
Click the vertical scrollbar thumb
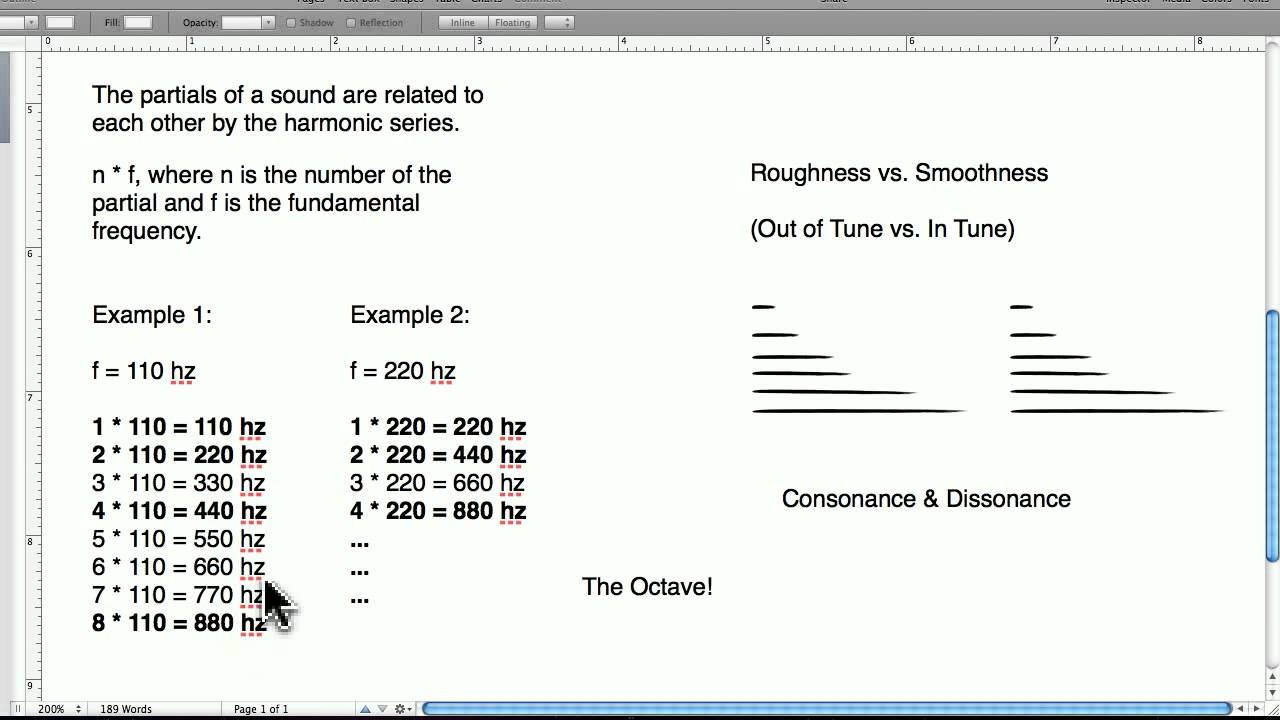1272,435
